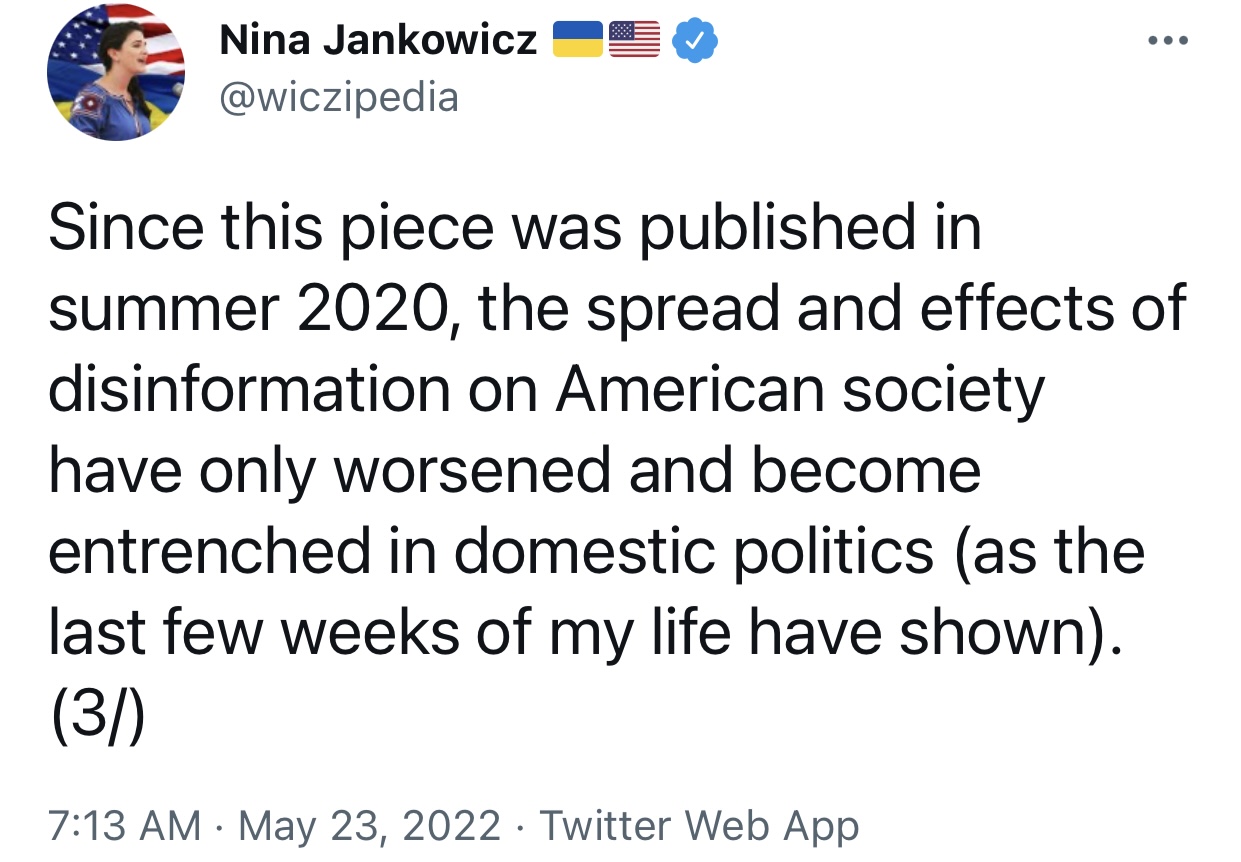Click the Nina Jankowicz display name

pos(378,41)
